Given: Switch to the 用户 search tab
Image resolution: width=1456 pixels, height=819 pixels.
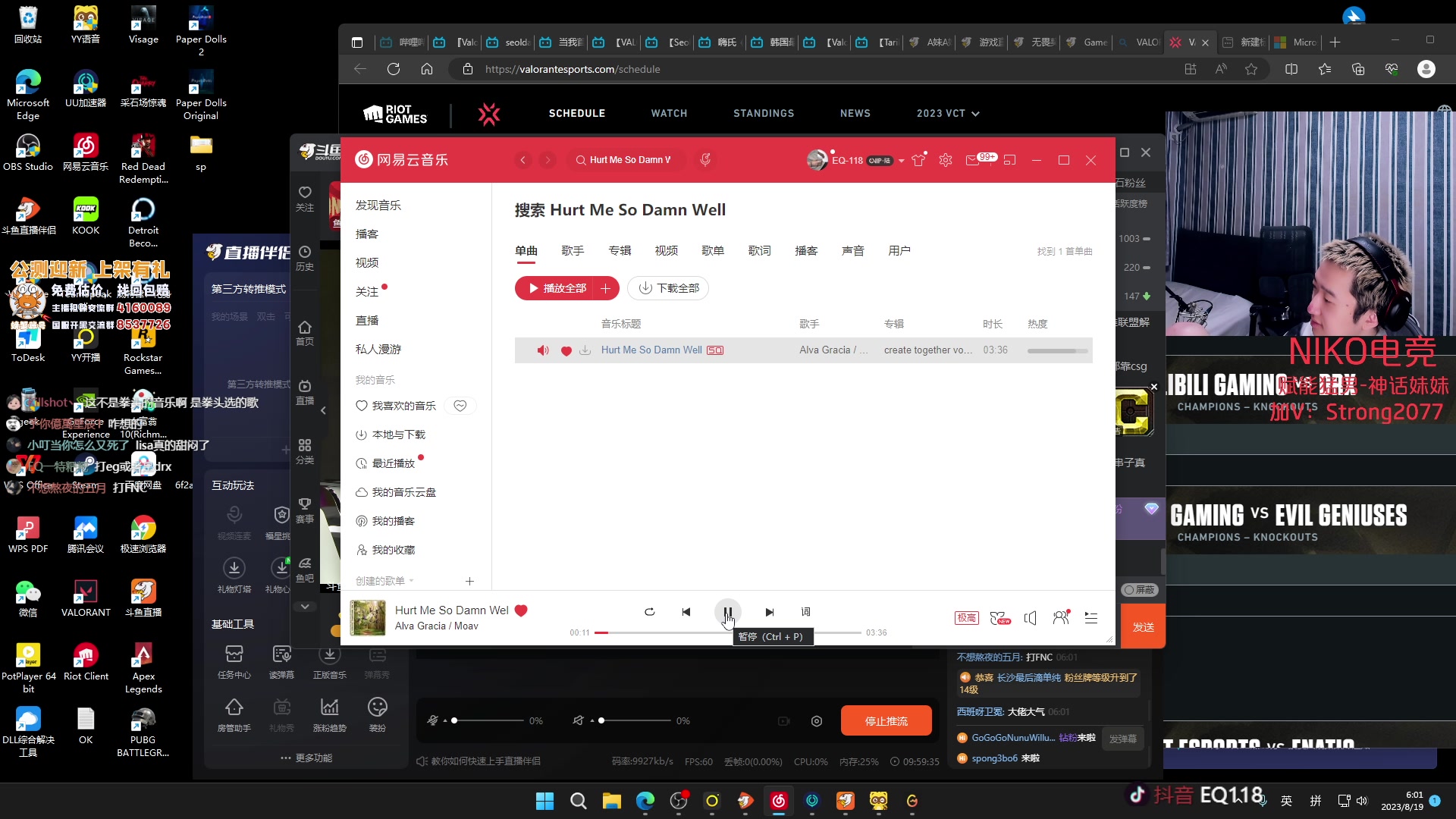Looking at the screenshot, I should (899, 250).
